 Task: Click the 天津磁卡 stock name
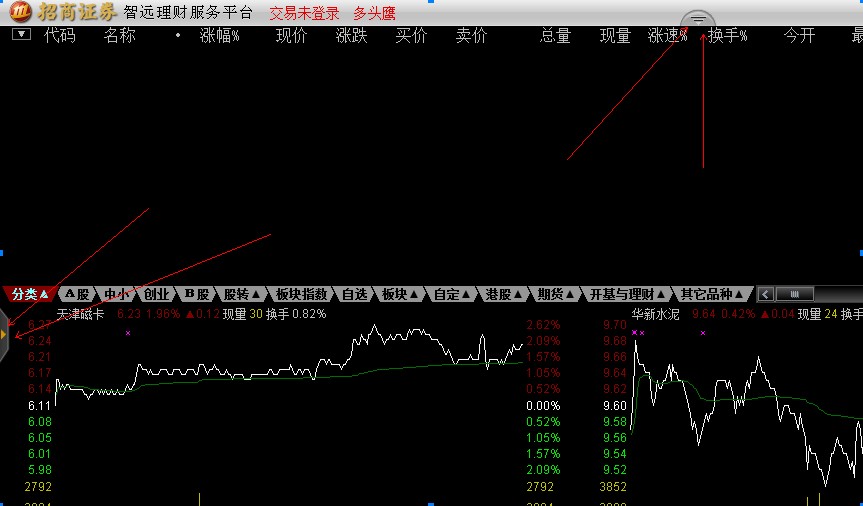click(80, 313)
